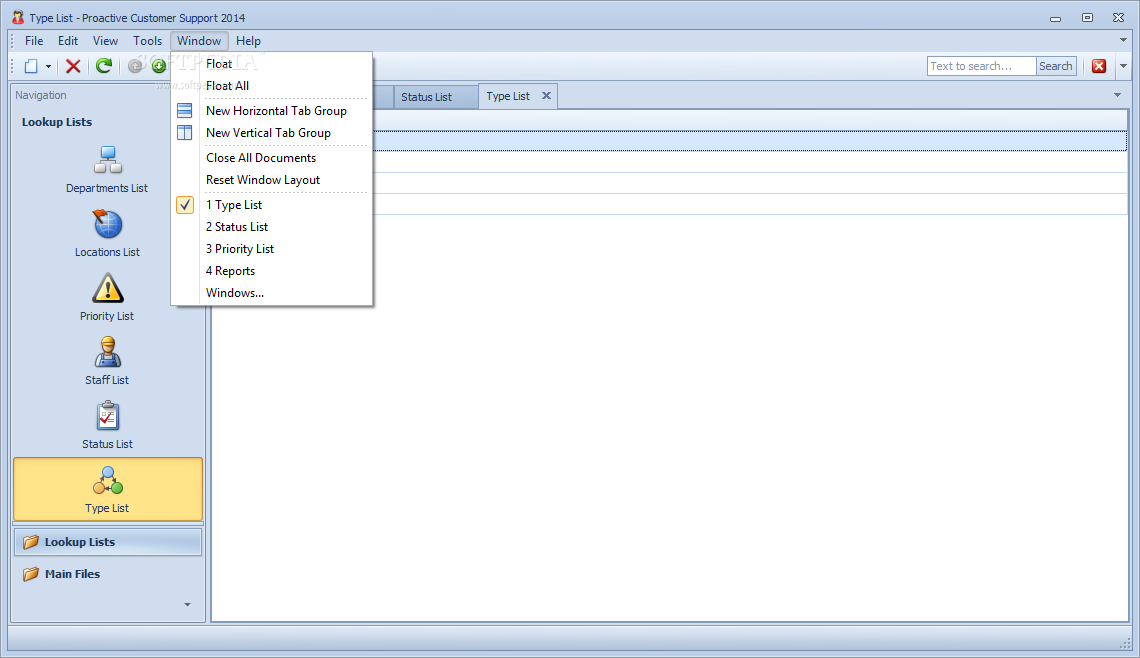The height and width of the screenshot is (658, 1140).
Task: Open Departments List in navigation
Action: click(x=107, y=170)
